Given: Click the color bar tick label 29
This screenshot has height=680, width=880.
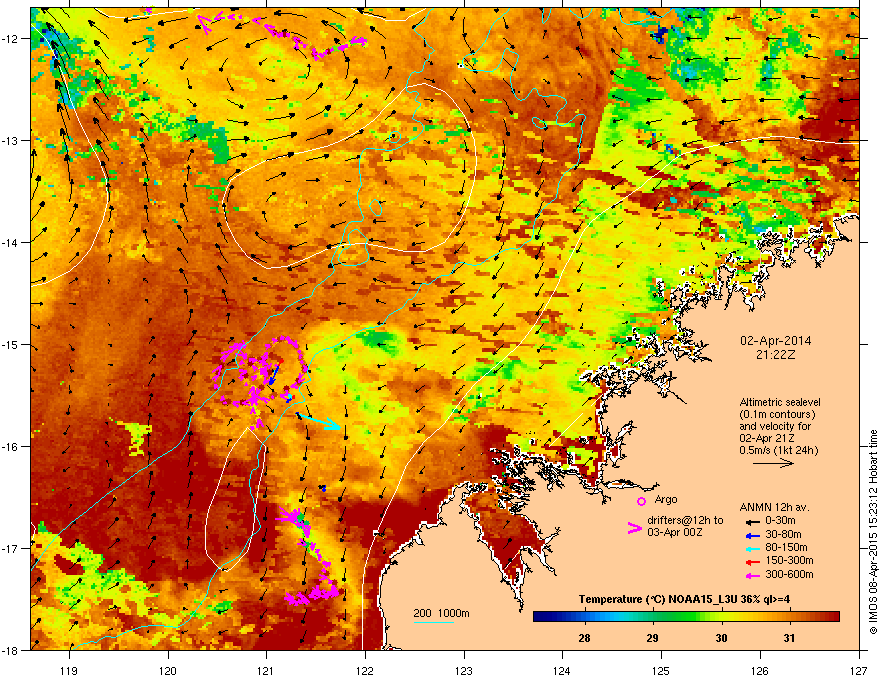Looking at the screenshot, I should (653, 638).
